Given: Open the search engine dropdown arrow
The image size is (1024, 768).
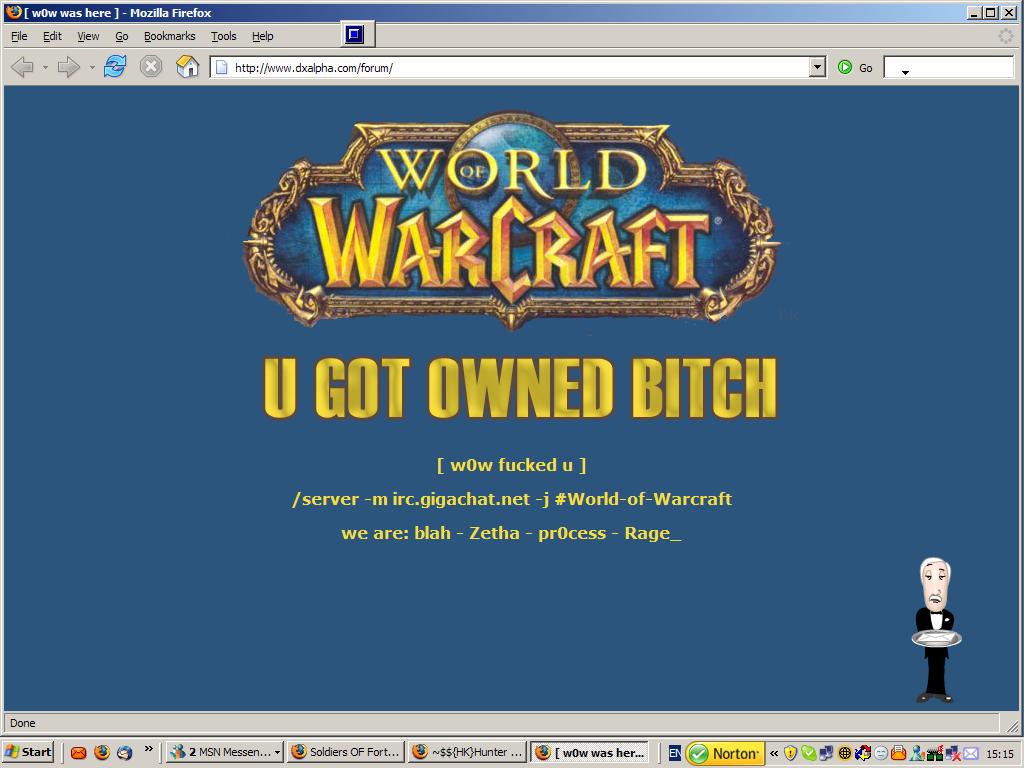Looking at the screenshot, I should tap(905, 72).
